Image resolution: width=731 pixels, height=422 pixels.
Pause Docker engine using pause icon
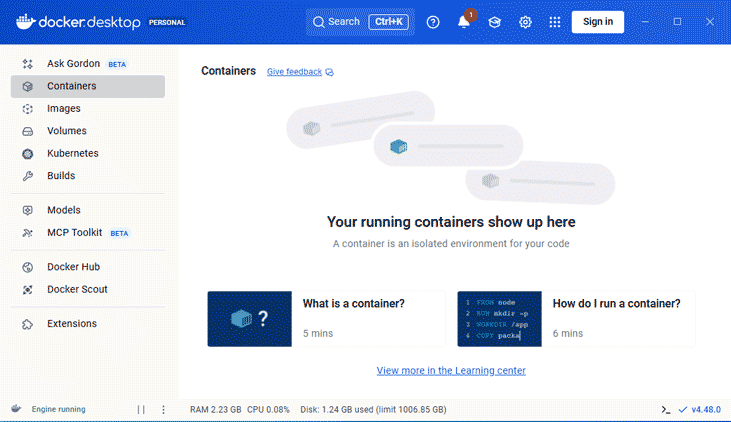[x=141, y=410]
